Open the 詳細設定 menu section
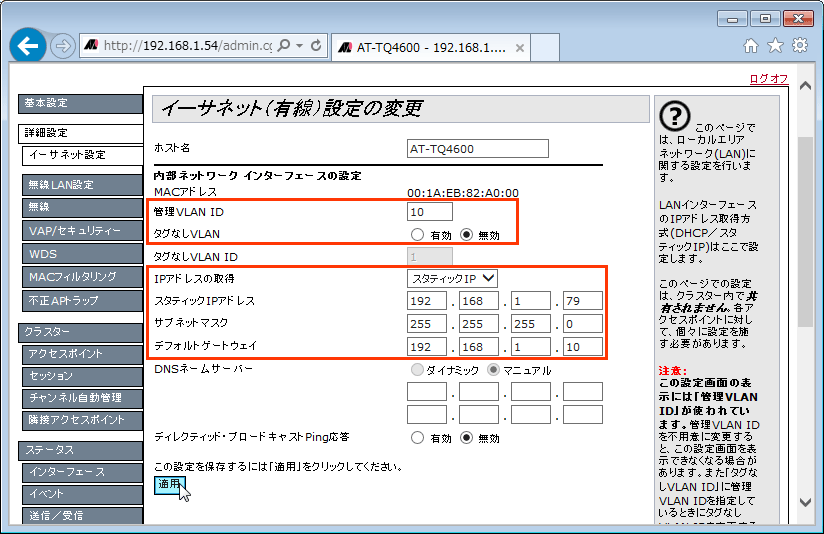 click(x=80, y=134)
